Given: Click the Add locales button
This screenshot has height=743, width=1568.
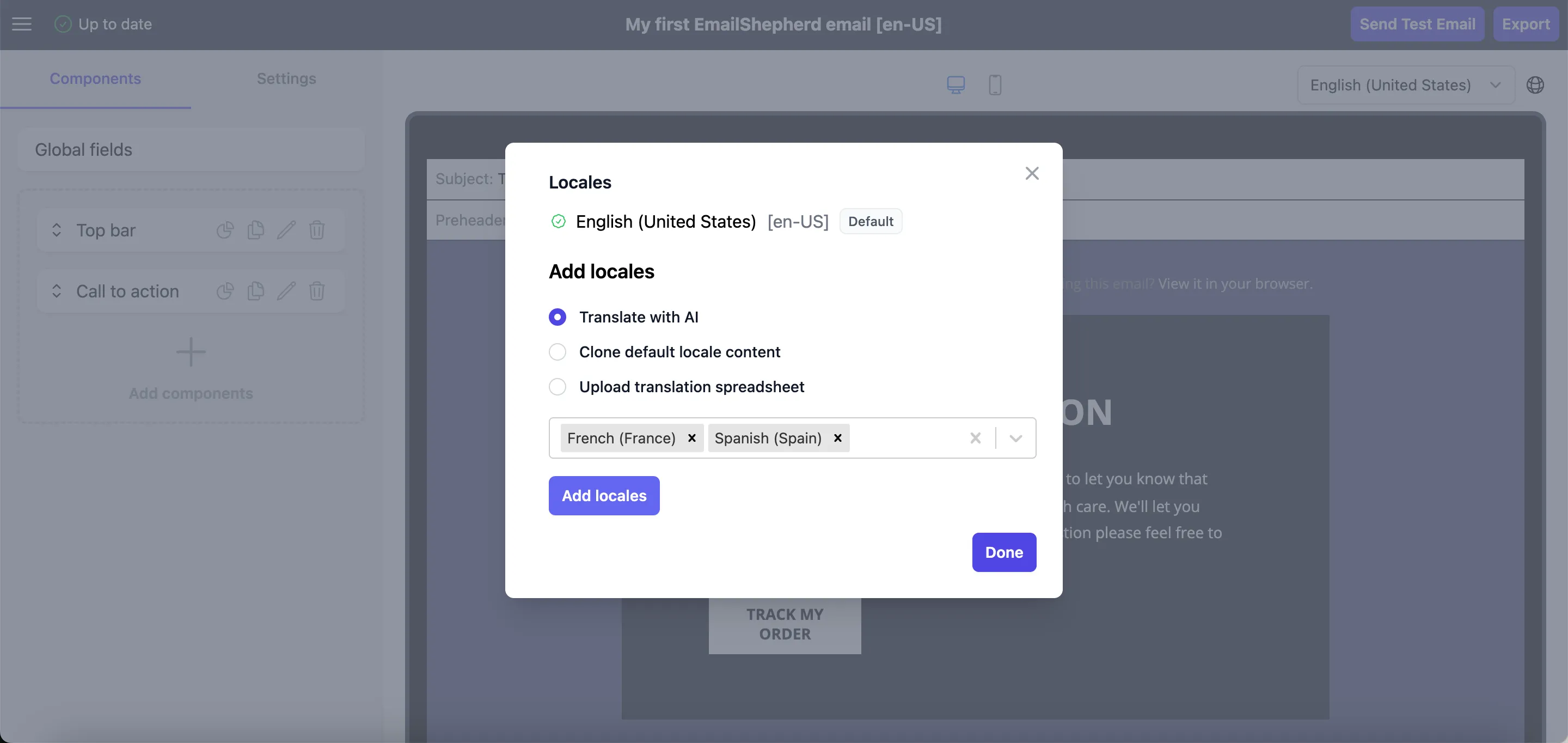Looking at the screenshot, I should 604,496.
